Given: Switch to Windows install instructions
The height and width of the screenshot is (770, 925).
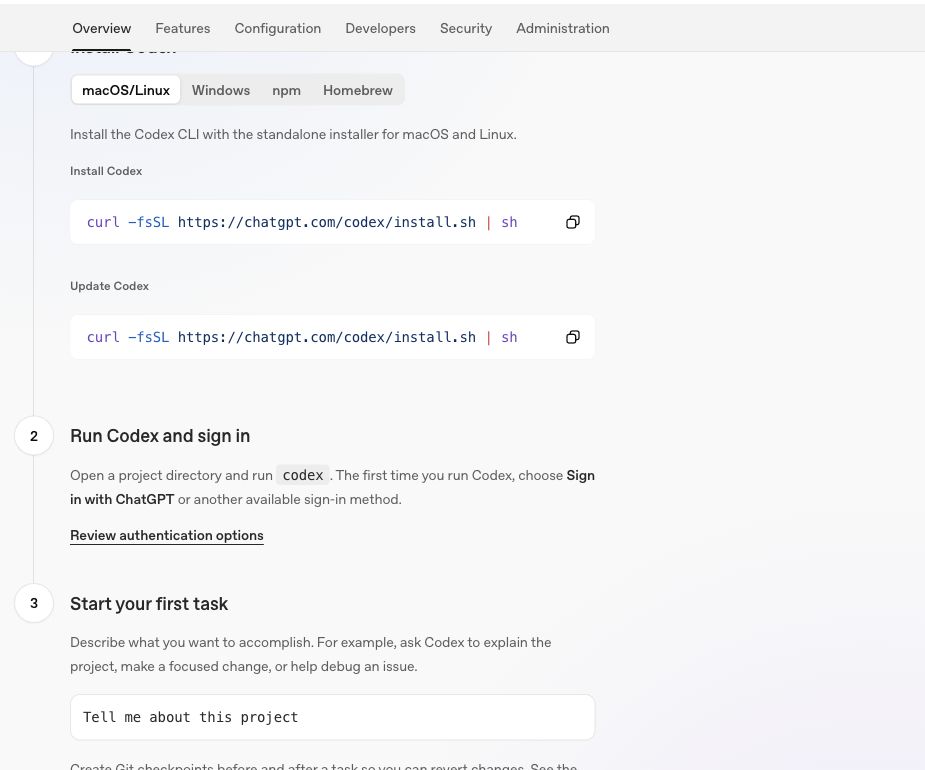Looking at the screenshot, I should [x=221, y=90].
